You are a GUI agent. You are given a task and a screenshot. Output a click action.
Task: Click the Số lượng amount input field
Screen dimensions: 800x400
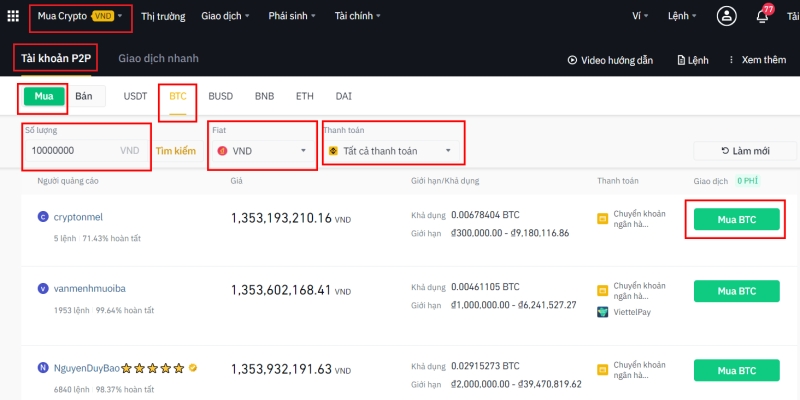tap(70, 151)
